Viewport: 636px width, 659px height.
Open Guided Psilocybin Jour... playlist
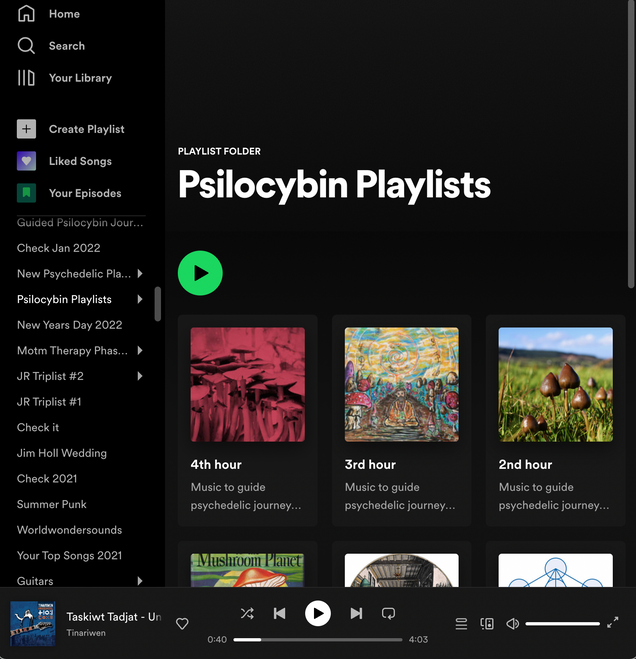80,222
